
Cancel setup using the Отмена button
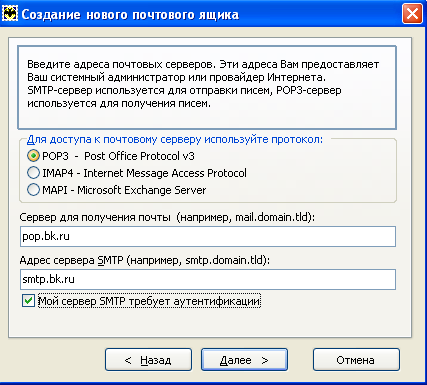[356, 360]
